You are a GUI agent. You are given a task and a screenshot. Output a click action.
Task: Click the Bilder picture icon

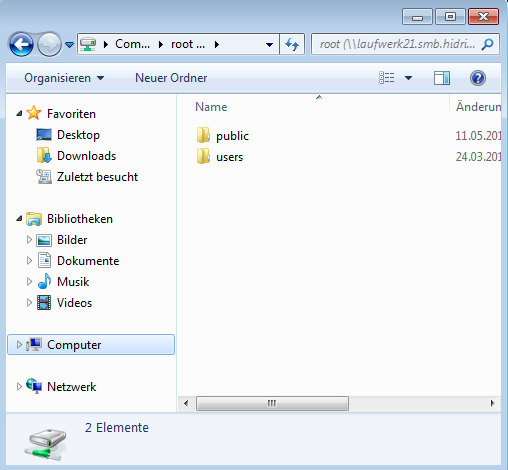tap(44, 240)
